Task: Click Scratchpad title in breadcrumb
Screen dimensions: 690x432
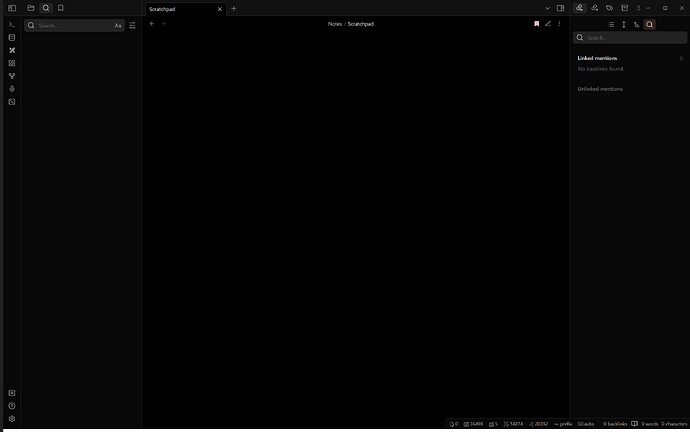Action: point(360,24)
